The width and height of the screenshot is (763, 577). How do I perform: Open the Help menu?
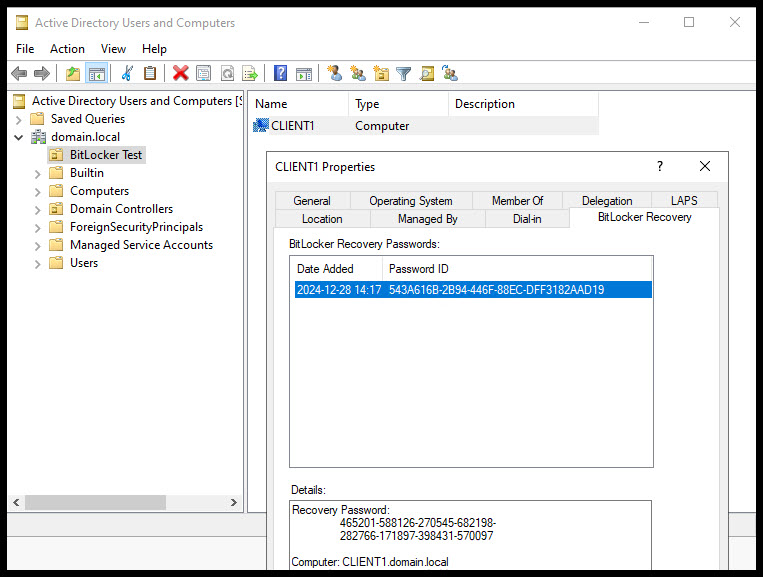point(154,49)
